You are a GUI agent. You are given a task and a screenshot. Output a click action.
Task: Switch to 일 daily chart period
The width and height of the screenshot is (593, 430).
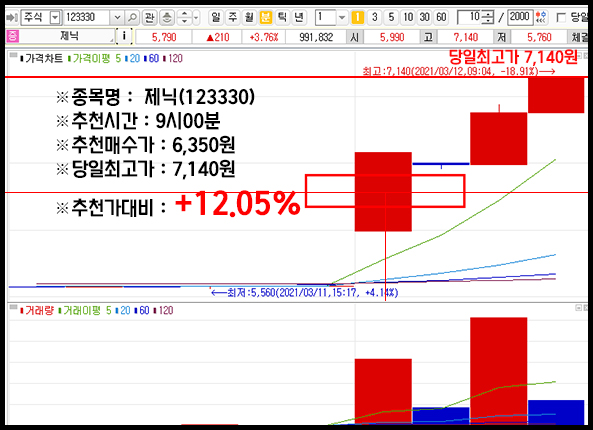pos(215,17)
